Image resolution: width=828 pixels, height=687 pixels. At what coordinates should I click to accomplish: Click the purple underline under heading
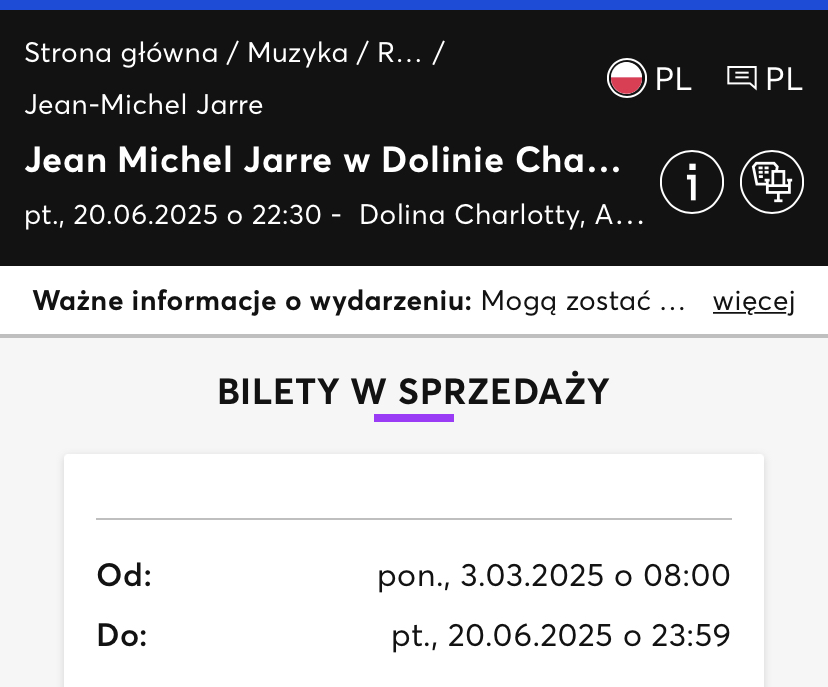[x=413, y=418]
